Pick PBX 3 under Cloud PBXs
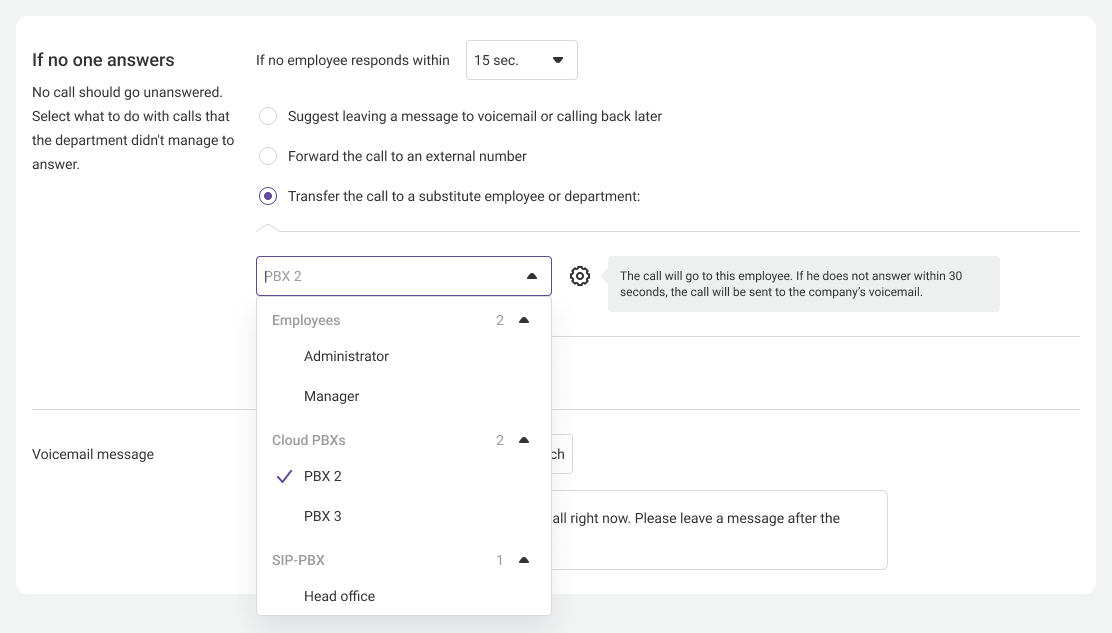The image size is (1112, 633). (x=323, y=516)
